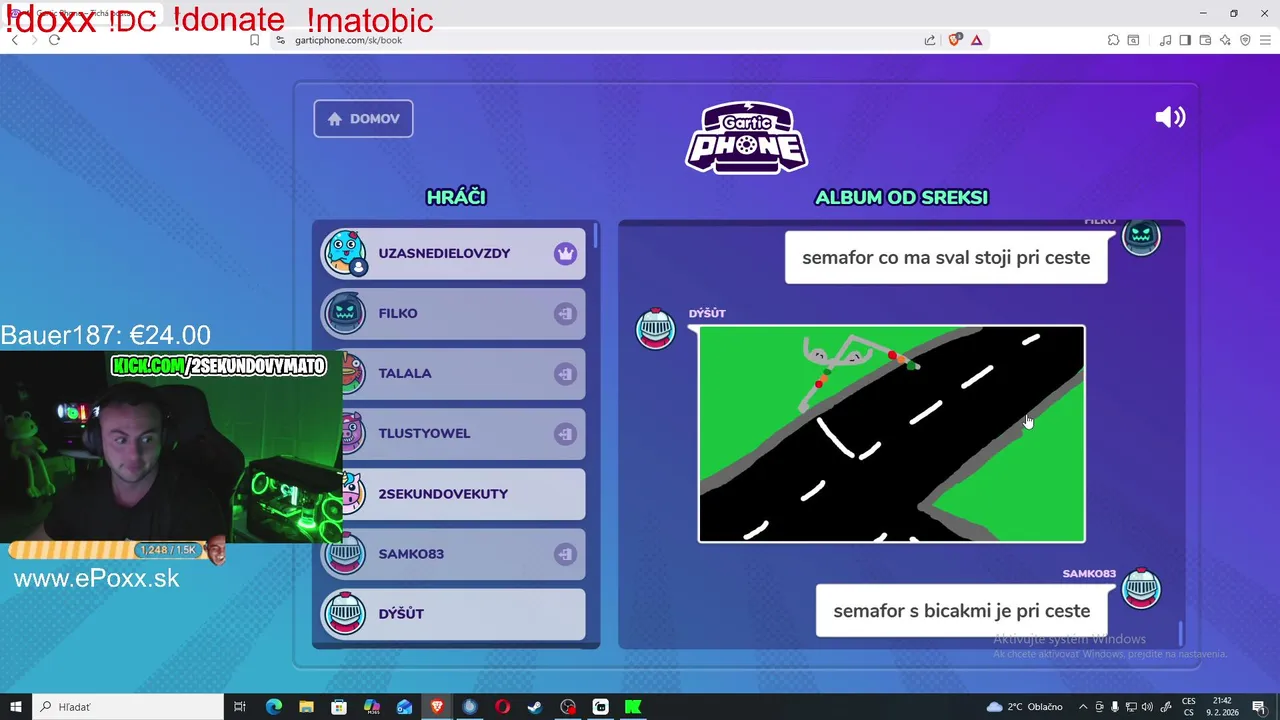
Task: Open the Windows notification center icon
Action: (x=1259, y=707)
